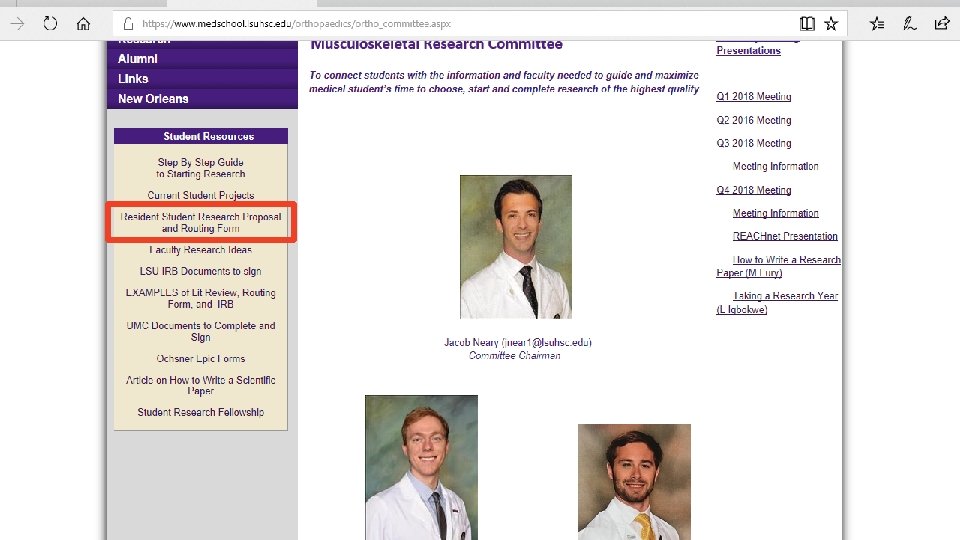The height and width of the screenshot is (540, 960).
Task: Click the Committee Chairman caption
Action: (515, 356)
